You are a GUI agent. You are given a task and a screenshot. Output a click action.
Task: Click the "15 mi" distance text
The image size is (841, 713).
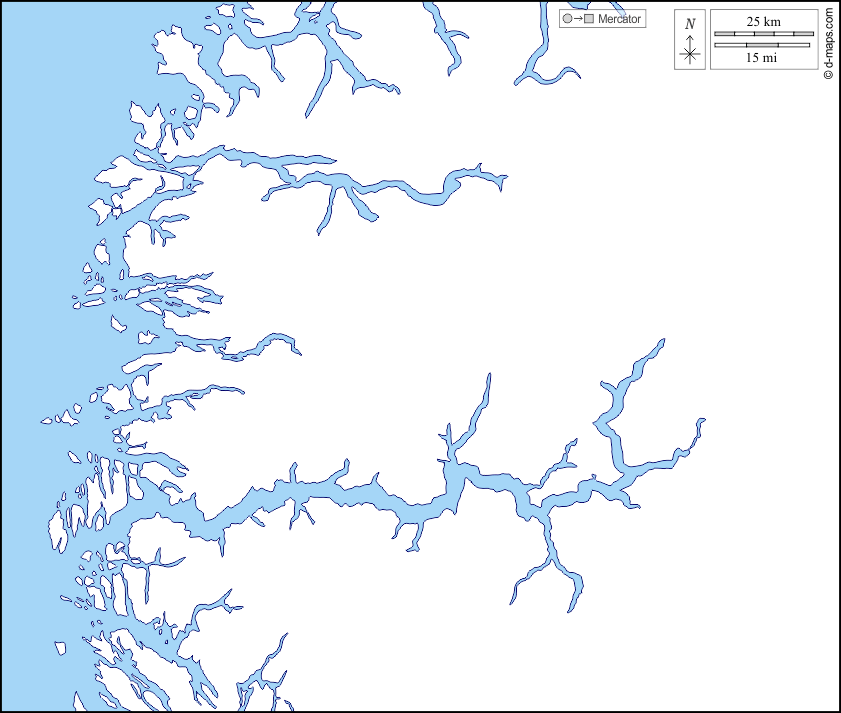pyautogui.click(x=763, y=58)
